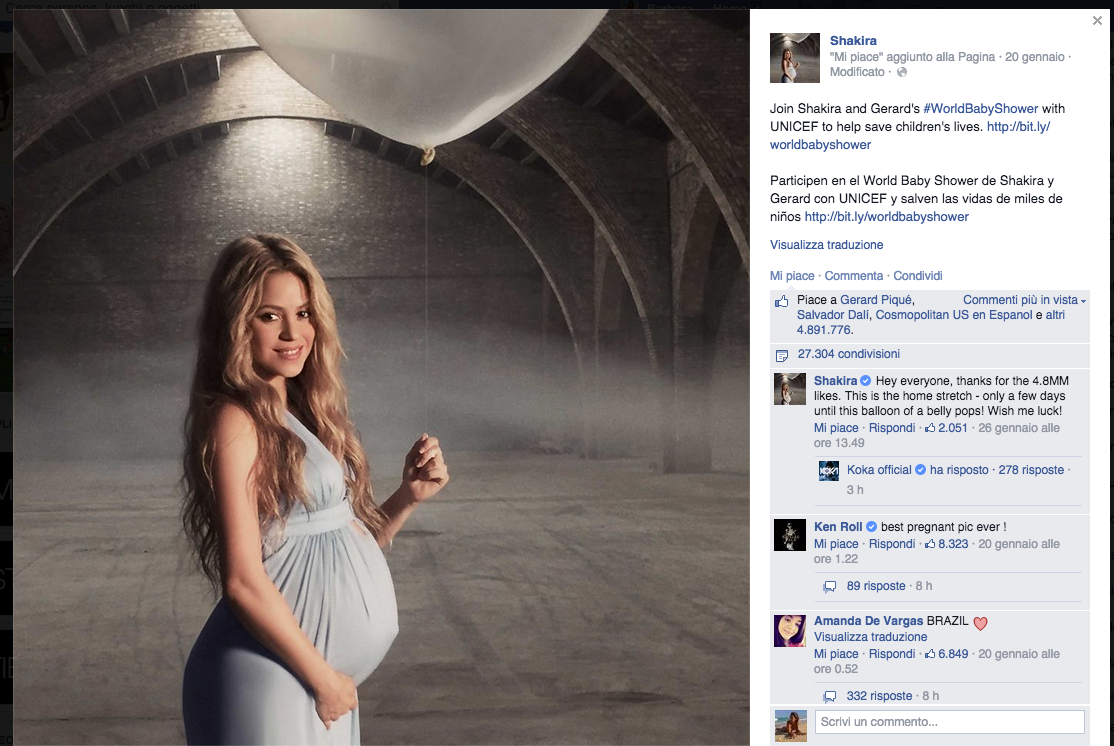Click the like count icon on Ken Roll's comment

pyautogui.click(x=930, y=544)
